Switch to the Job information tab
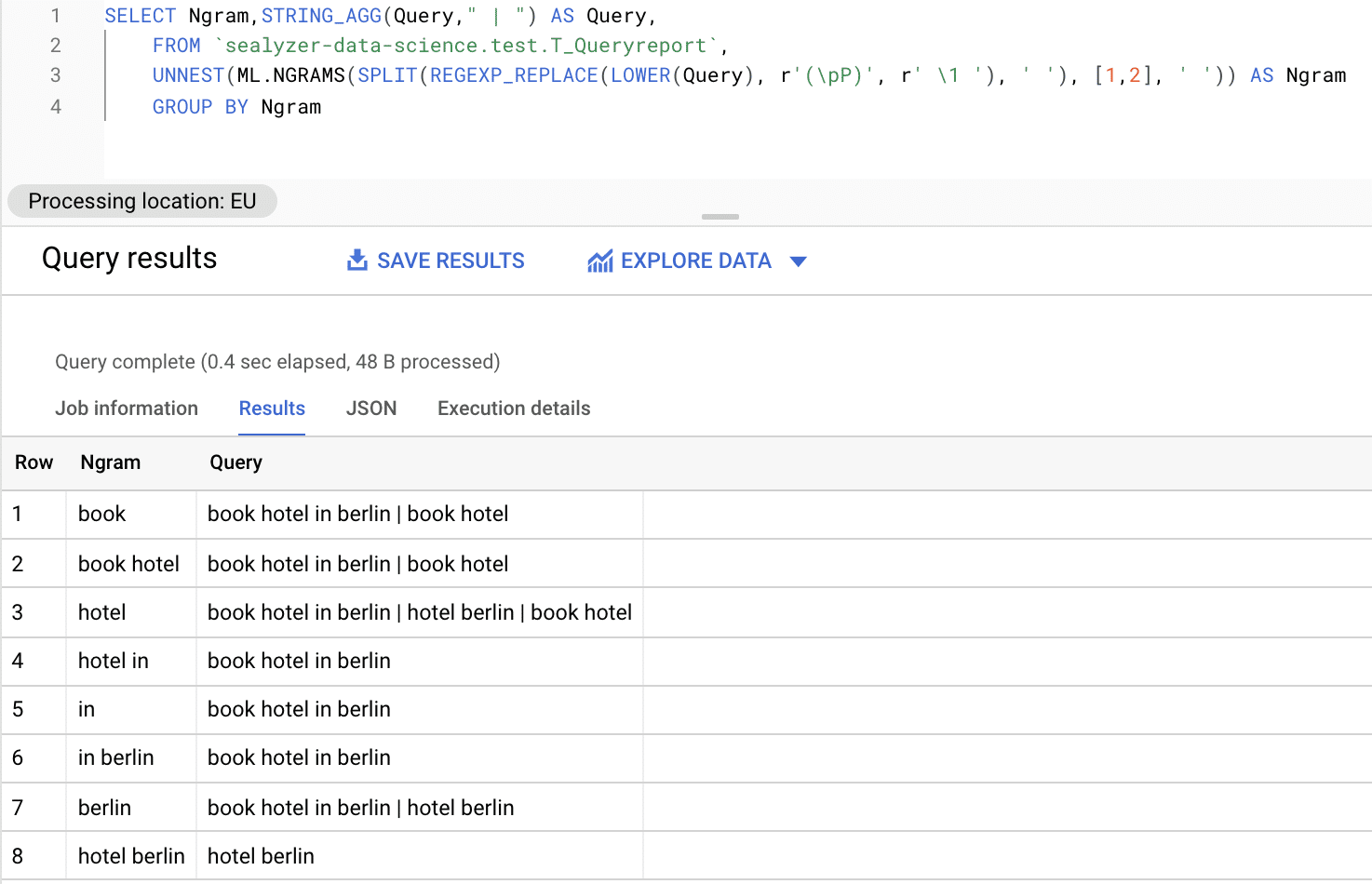 click(x=127, y=409)
